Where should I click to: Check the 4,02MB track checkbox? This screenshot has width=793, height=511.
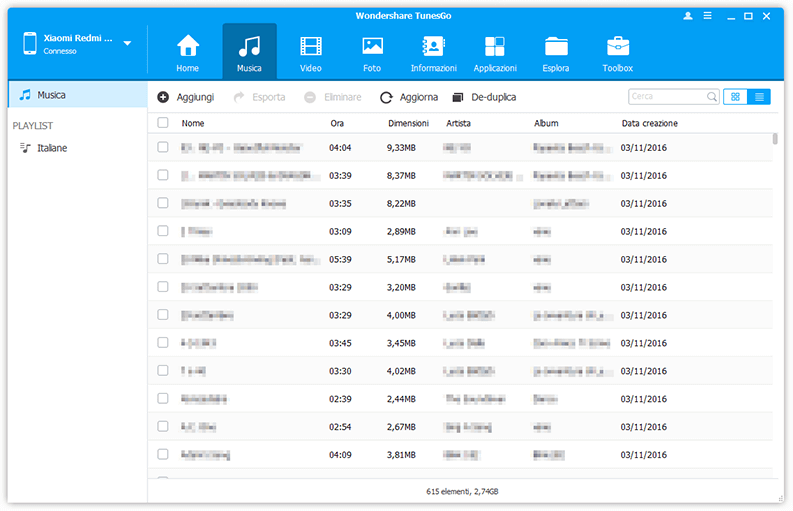pyautogui.click(x=163, y=370)
